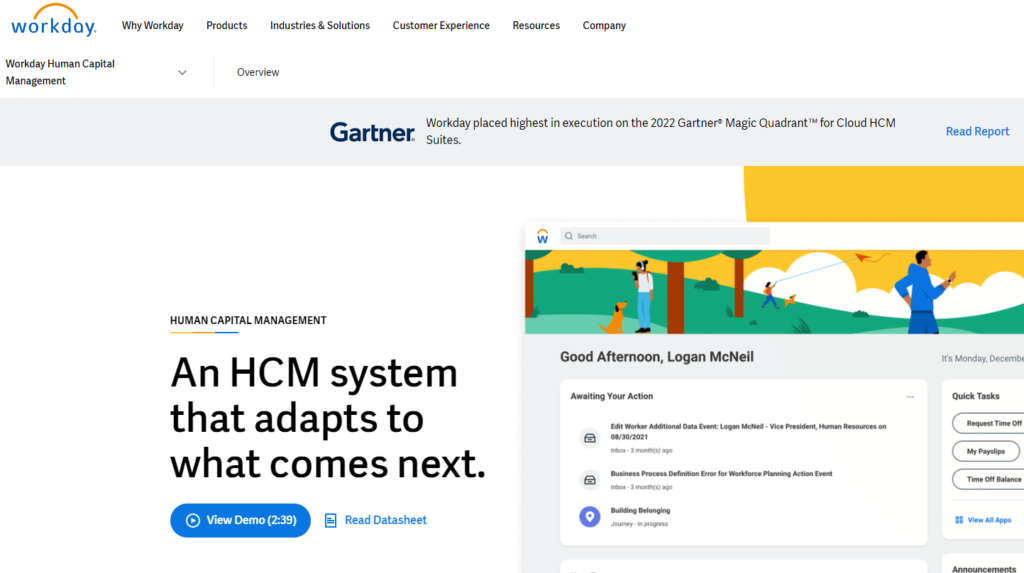Click inbox icon beside Business Process Definition Error
The width and height of the screenshot is (1024, 573).
point(590,480)
